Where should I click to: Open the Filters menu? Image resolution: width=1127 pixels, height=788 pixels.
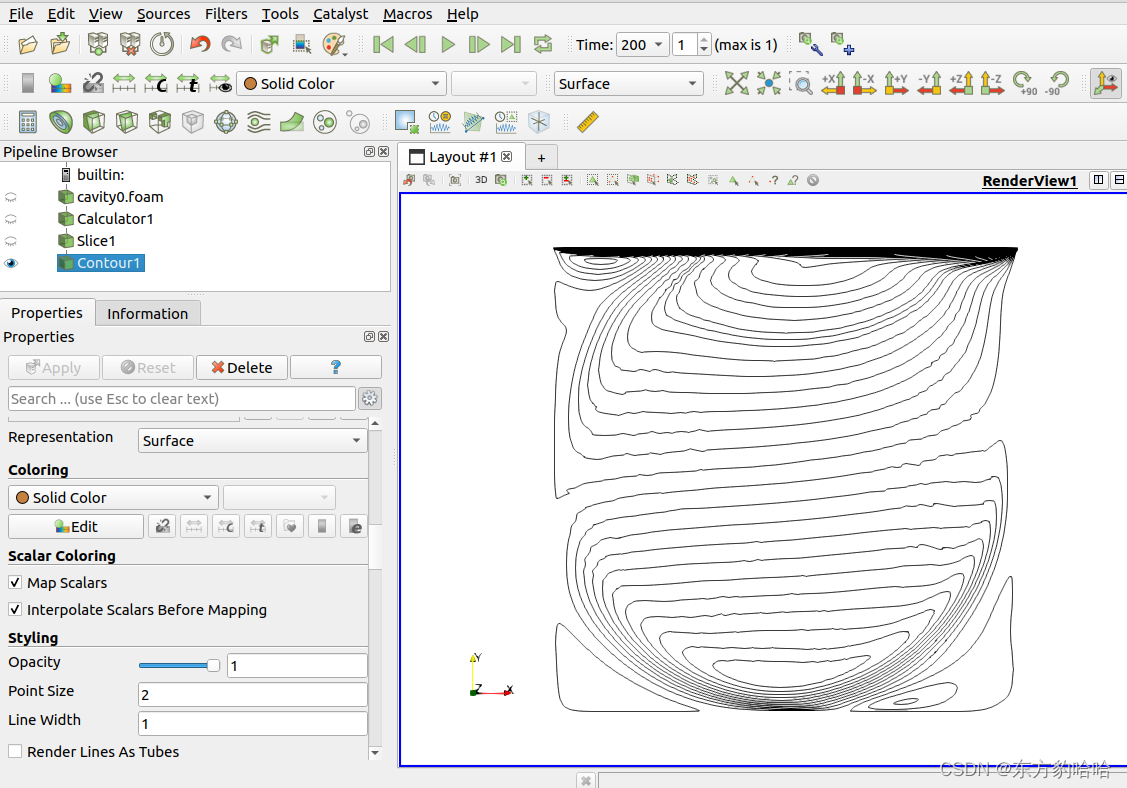click(226, 14)
